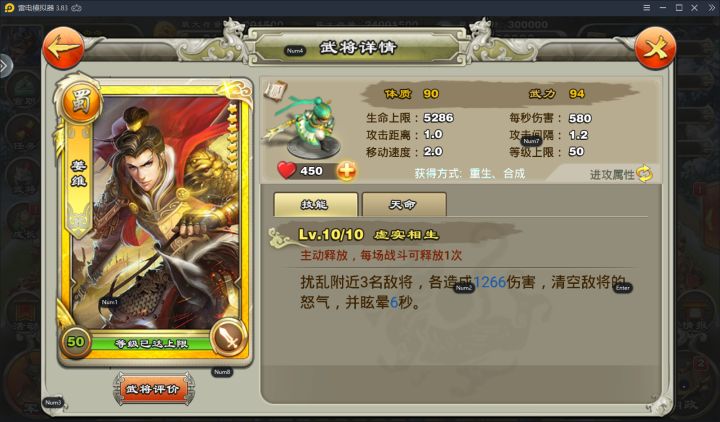
Task: Click the 虚实相生 skill title
Action: [x=406, y=235]
